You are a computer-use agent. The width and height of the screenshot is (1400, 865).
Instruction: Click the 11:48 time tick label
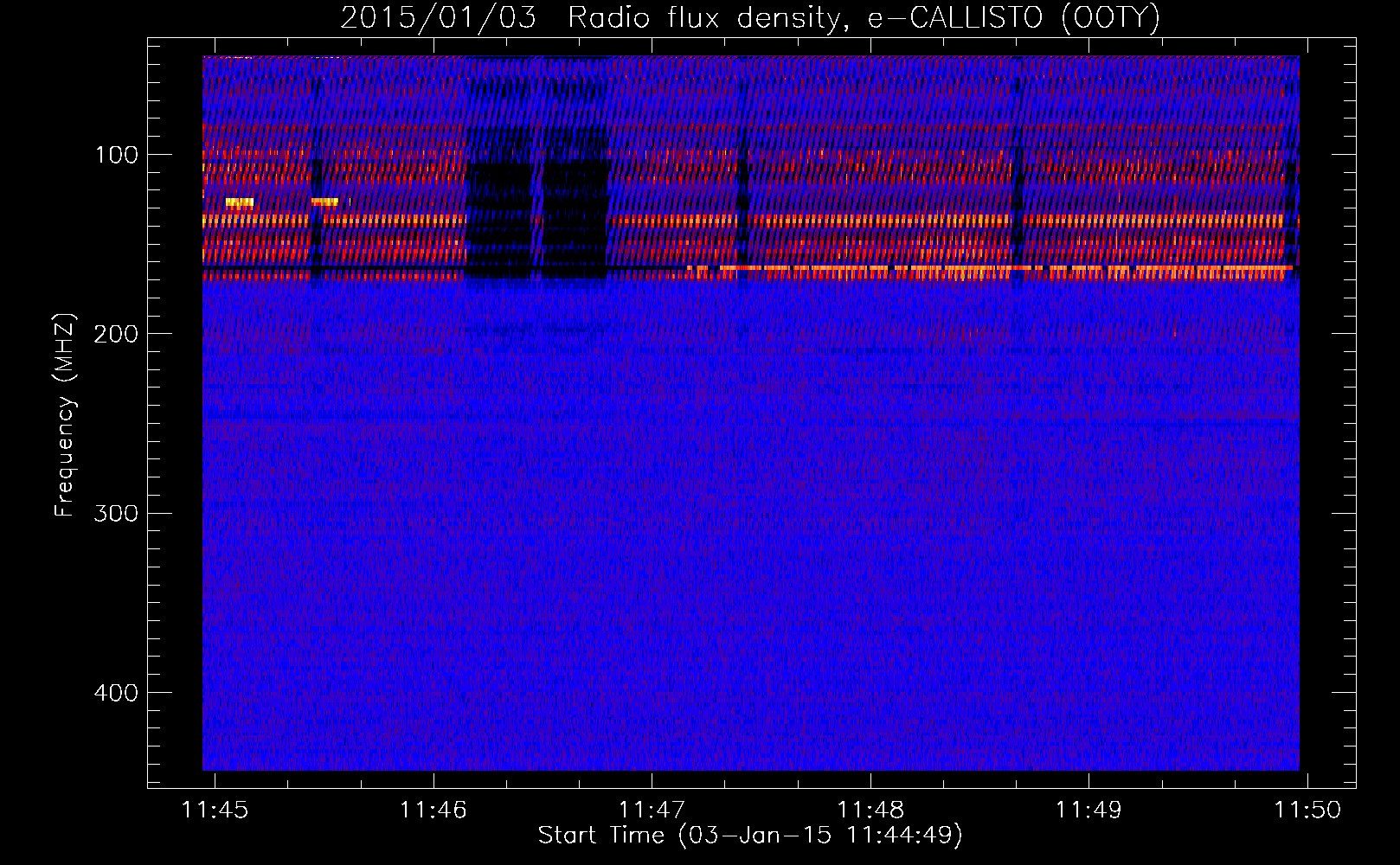point(870,810)
